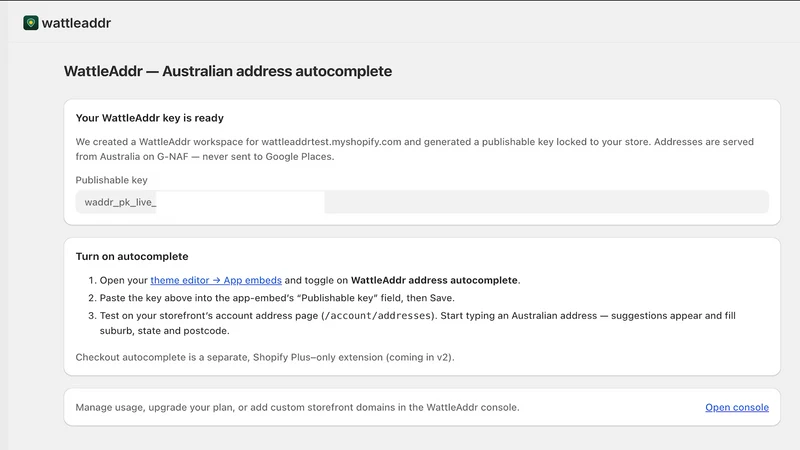Viewport: 800px width, 450px height.
Task: Click the 'Turn on autocomplete' heading
Action: pyautogui.click(x=132, y=256)
